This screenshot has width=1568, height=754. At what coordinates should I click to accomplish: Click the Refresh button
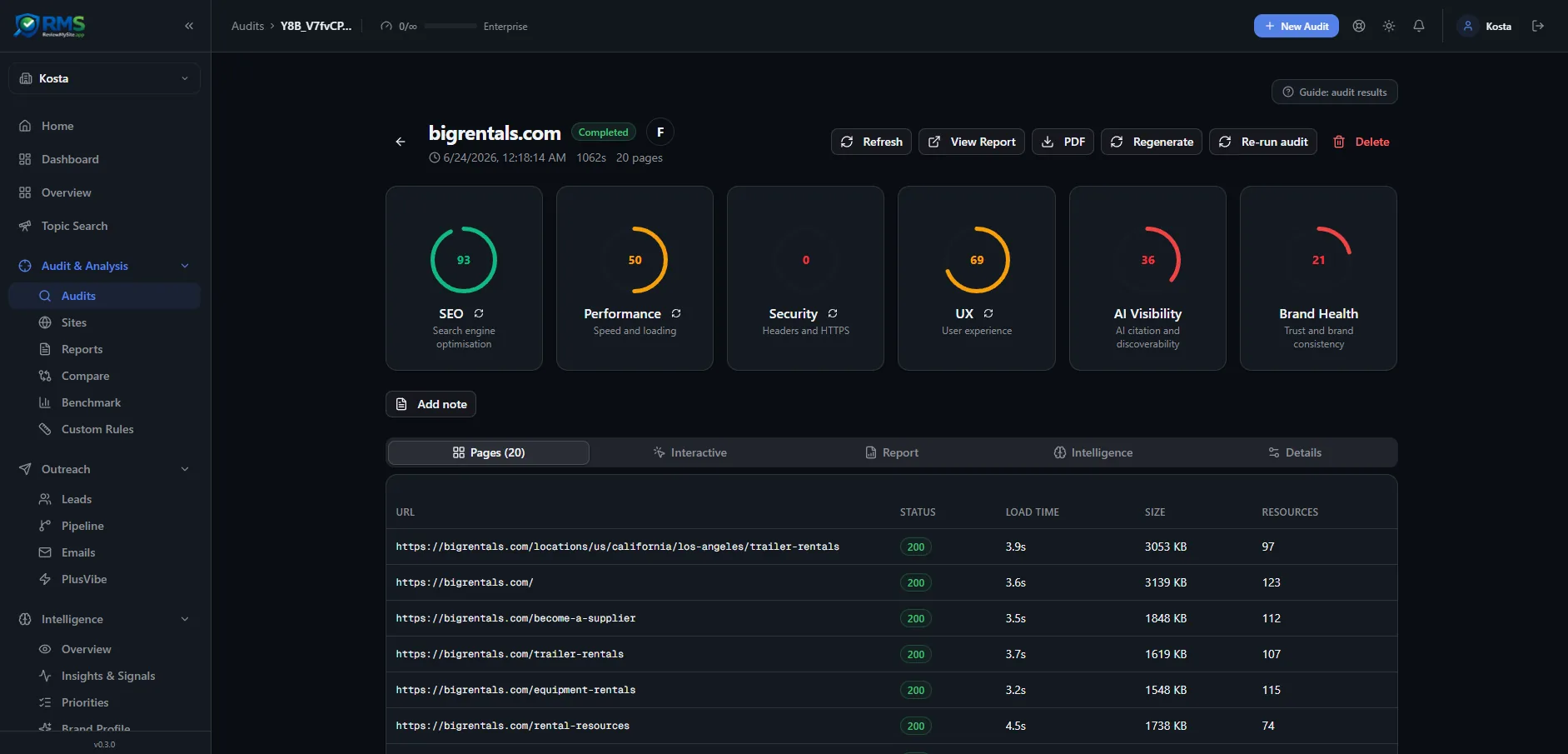point(871,142)
